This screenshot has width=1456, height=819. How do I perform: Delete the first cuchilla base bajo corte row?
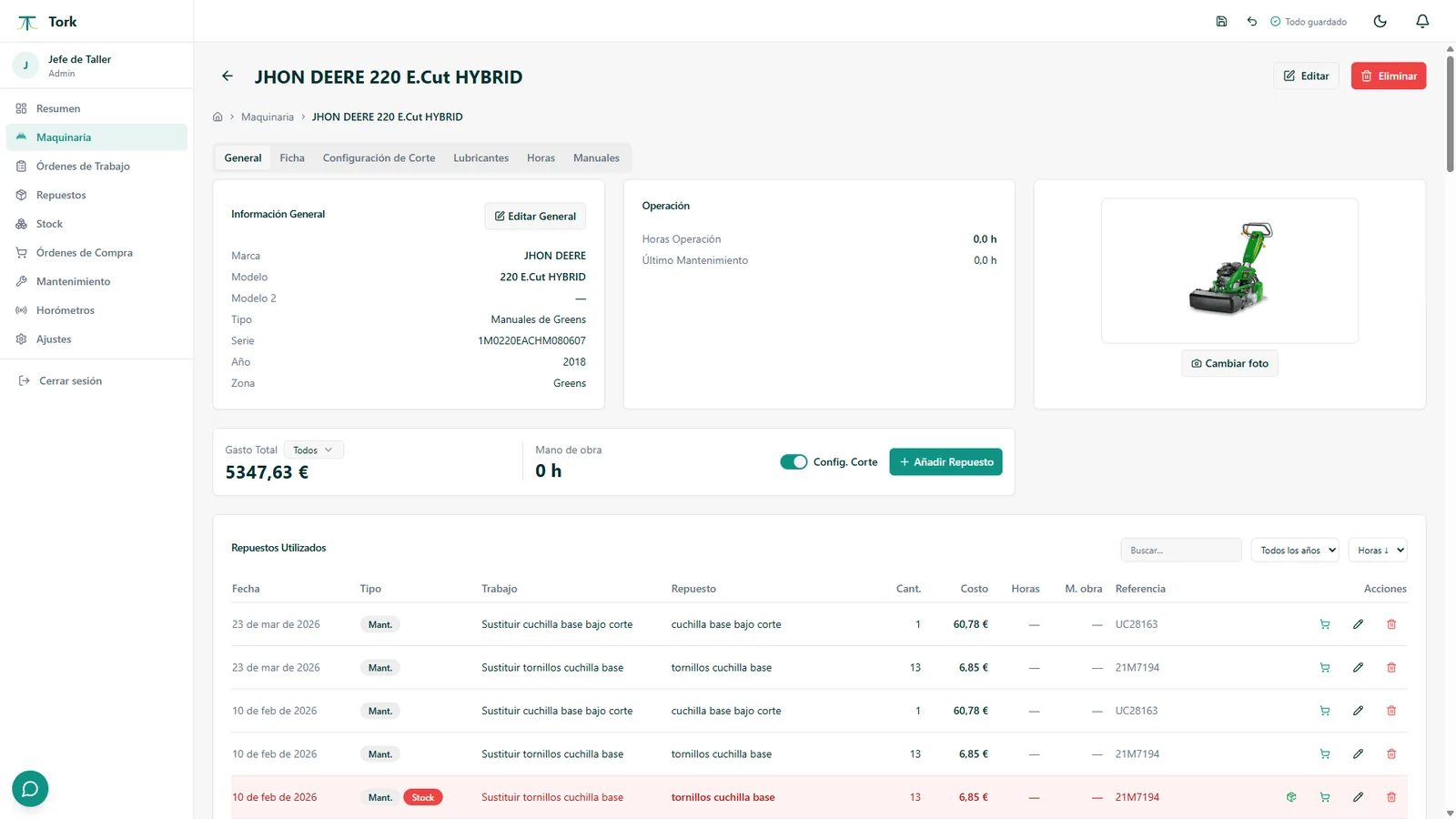coord(1391,624)
